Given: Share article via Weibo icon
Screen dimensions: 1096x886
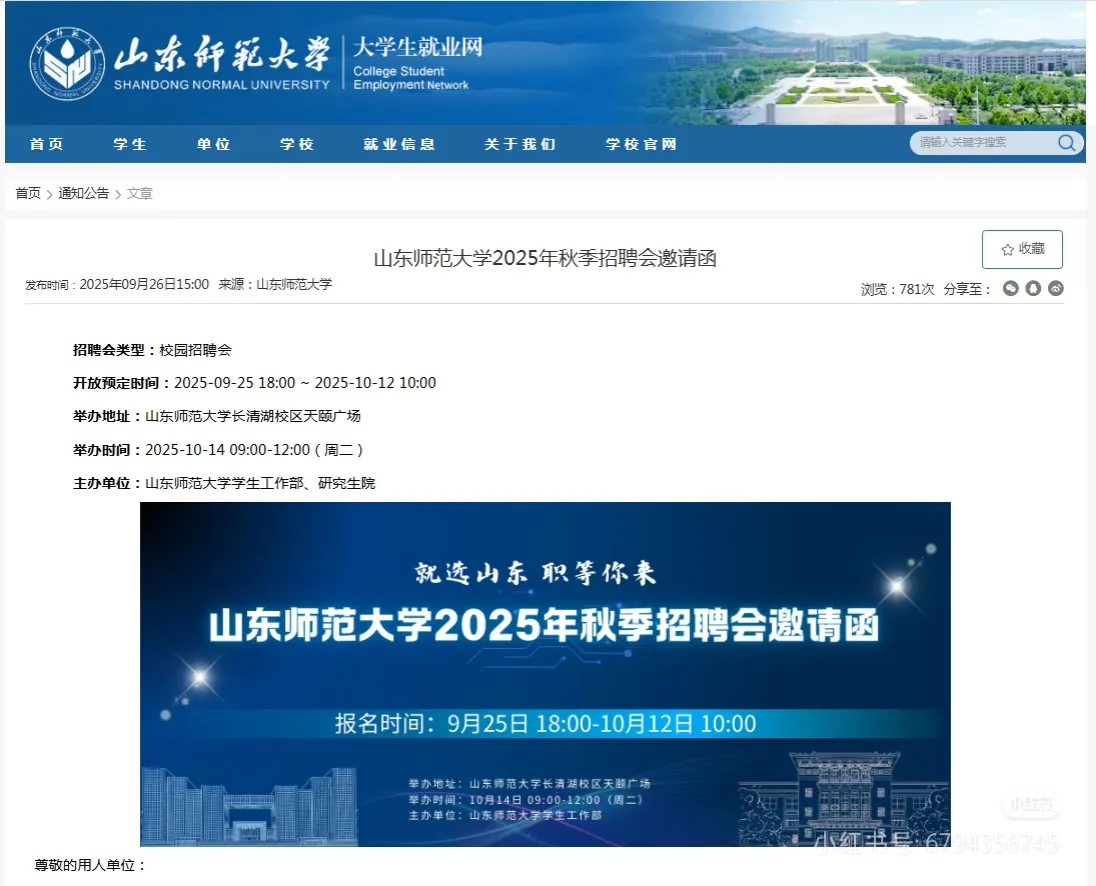Looking at the screenshot, I should pos(1056,288).
